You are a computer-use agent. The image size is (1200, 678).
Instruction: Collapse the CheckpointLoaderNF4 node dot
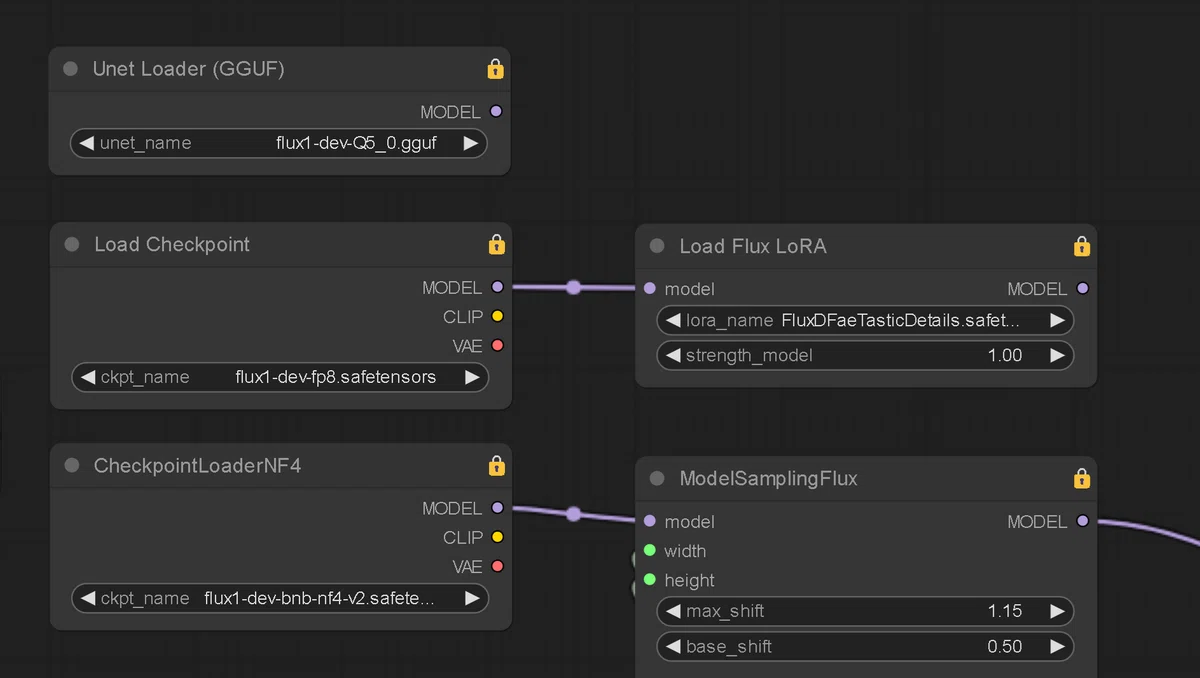coord(71,465)
